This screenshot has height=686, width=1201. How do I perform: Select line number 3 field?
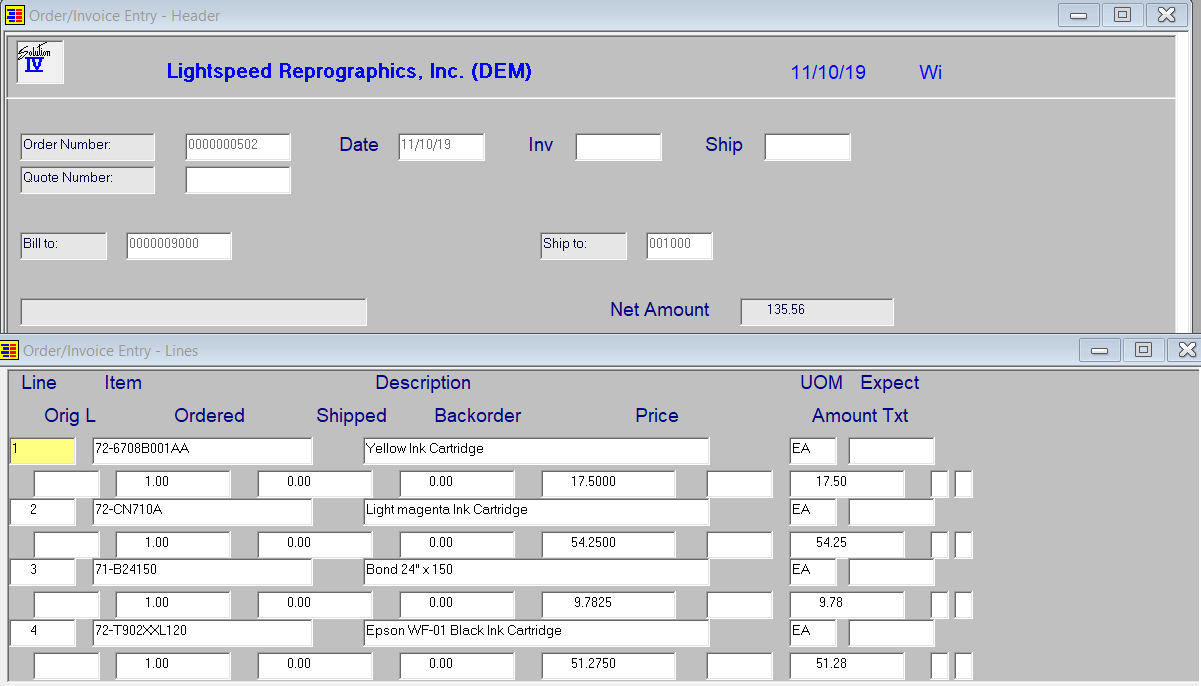(x=43, y=572)
